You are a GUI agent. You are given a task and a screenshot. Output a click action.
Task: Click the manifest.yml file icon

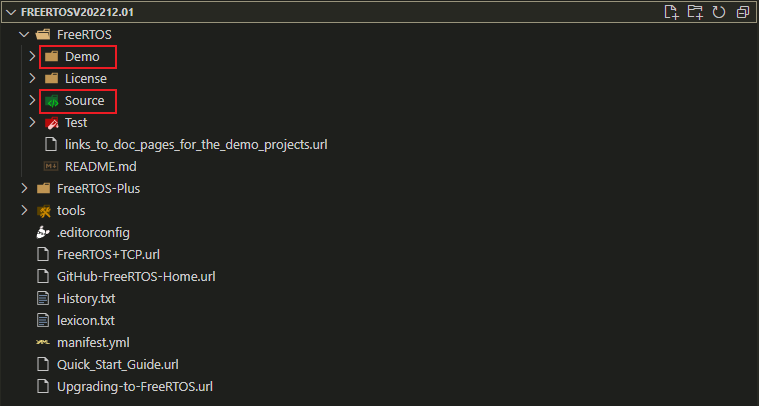click(x=43, y=342)
